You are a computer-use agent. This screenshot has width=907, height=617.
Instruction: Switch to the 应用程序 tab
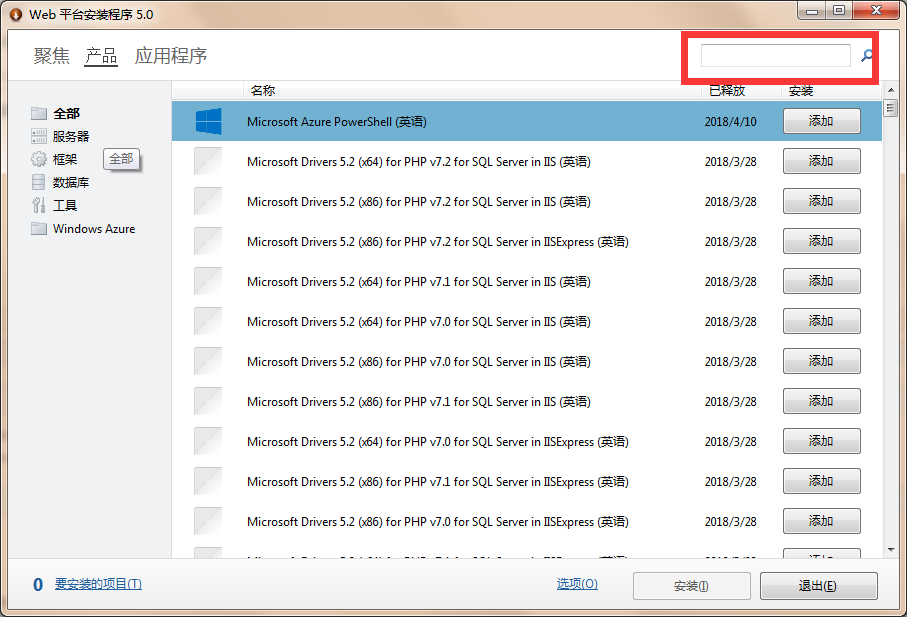coord(171,56)
